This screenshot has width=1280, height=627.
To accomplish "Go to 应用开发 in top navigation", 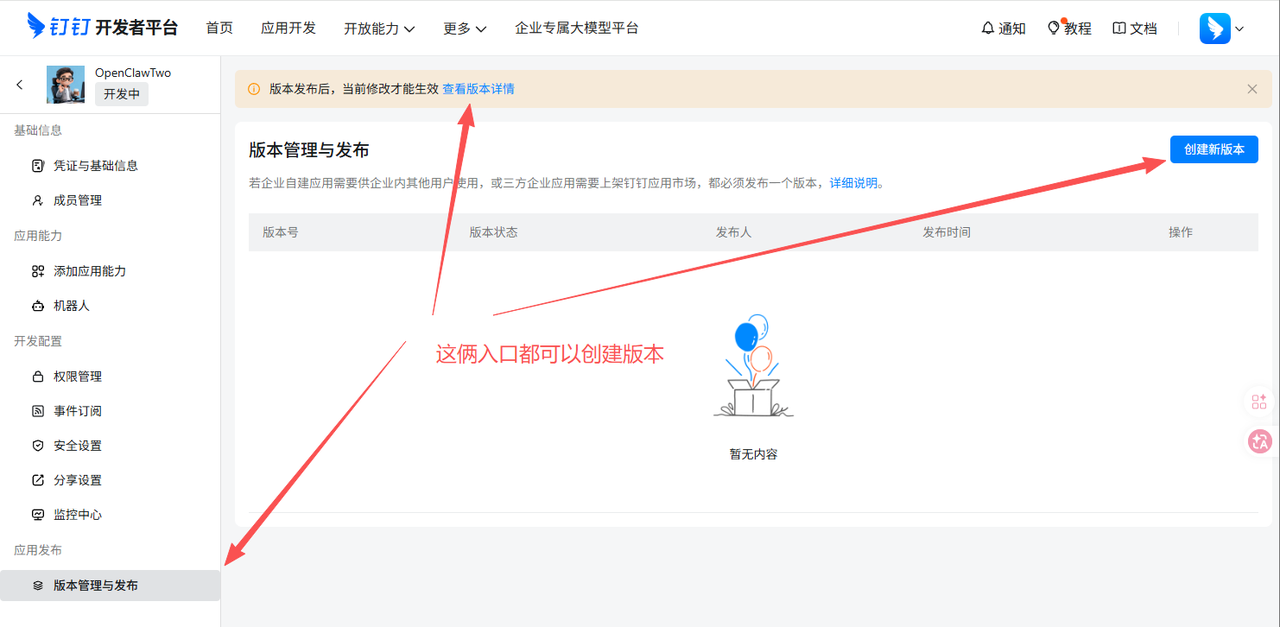I will click(x=288, y=28).
